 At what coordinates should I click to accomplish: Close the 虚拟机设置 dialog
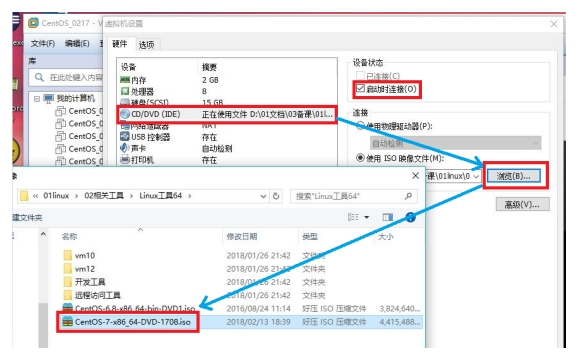tap(554, 24)
